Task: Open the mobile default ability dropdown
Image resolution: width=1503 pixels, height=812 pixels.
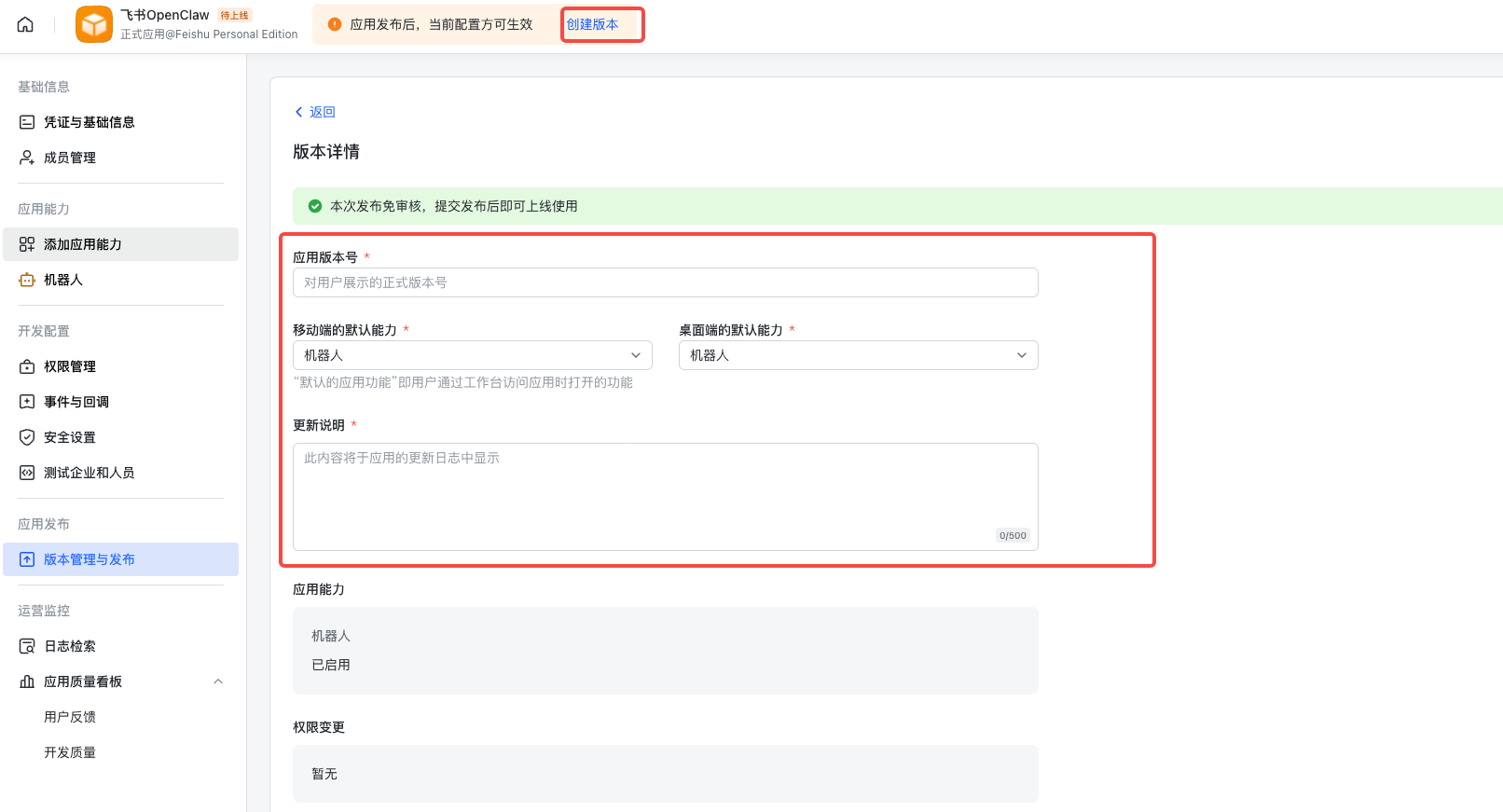Action: click(x=472, y=355)
